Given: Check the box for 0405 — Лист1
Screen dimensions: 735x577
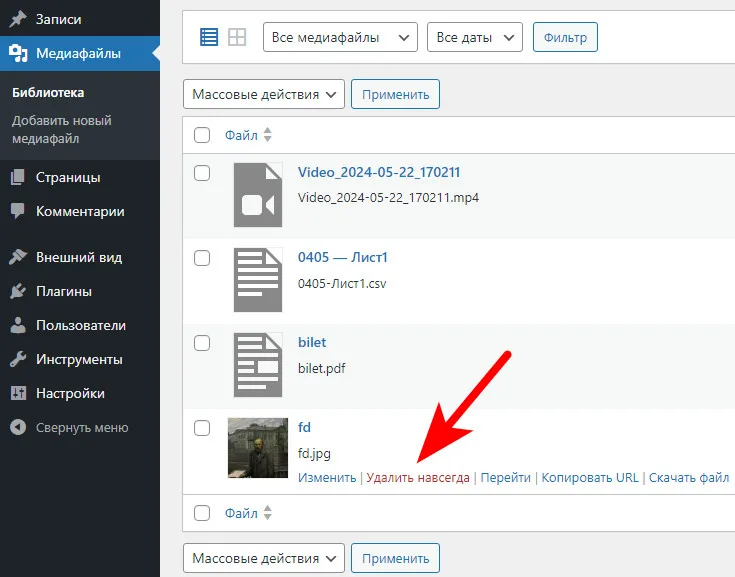Looking at the screenshot, I should click(x=202, y=258).
